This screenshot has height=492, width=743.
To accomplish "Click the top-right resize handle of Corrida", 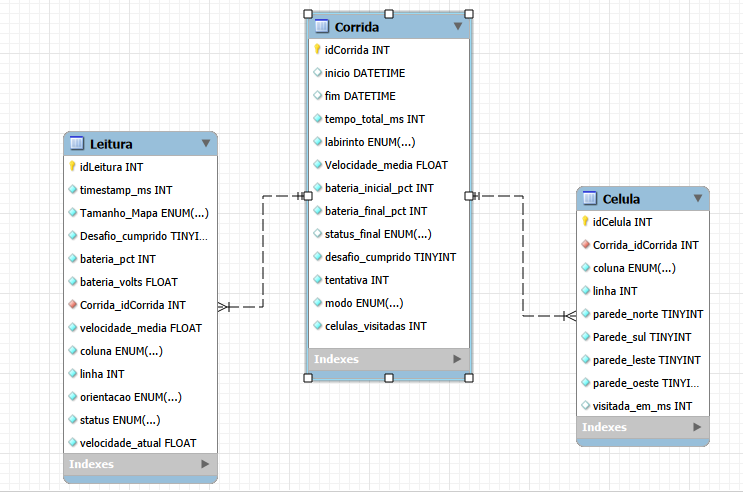I will click(469, 14).
